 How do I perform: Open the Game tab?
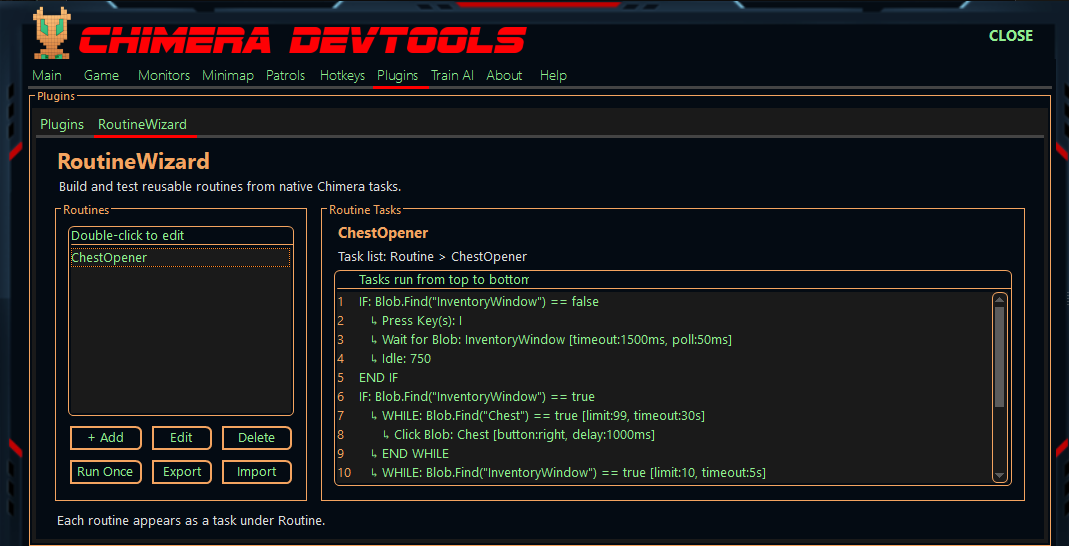point(102,76)
